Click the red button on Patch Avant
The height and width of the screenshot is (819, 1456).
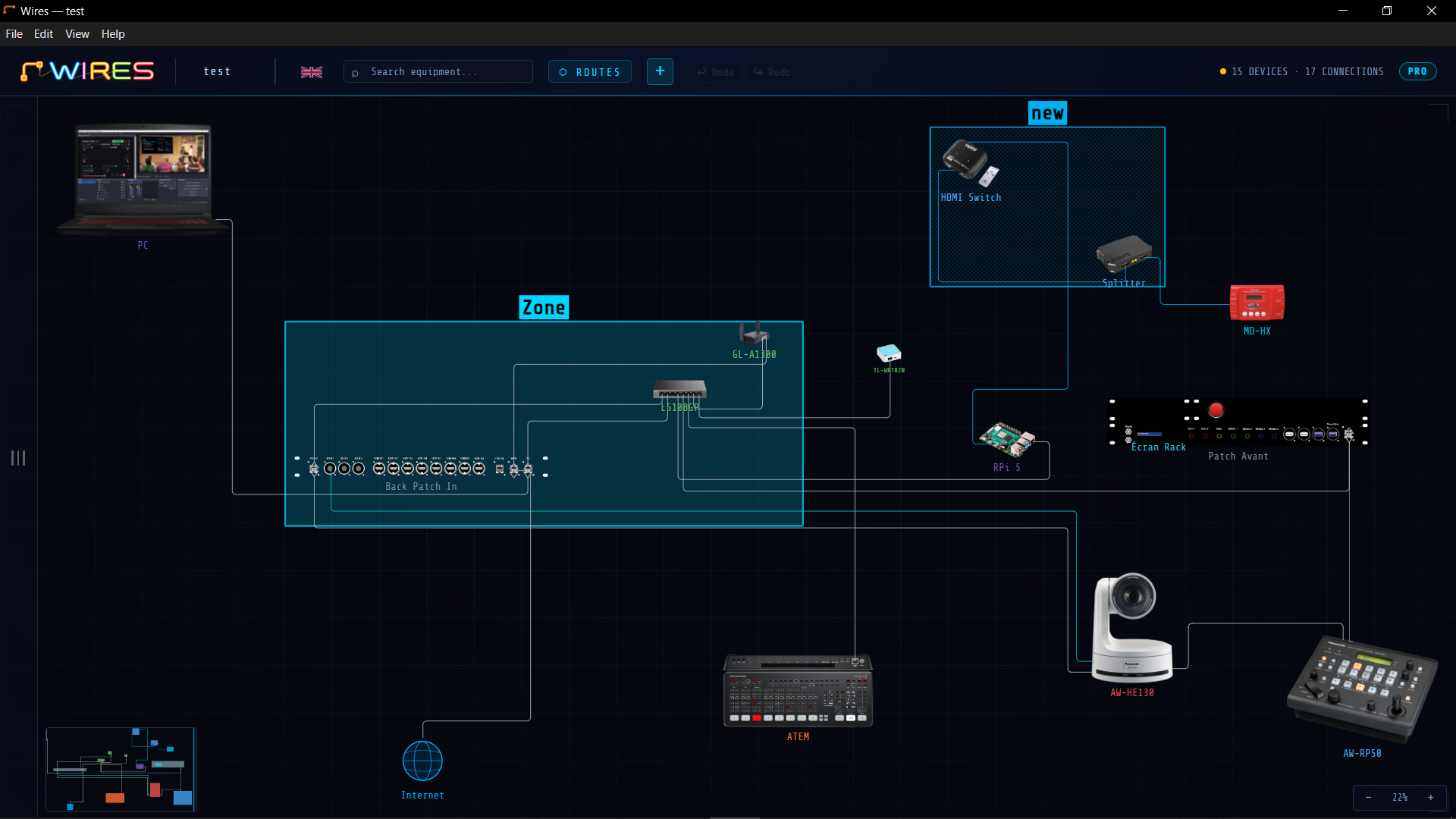pyautogui.click(x=1216, y=410)
